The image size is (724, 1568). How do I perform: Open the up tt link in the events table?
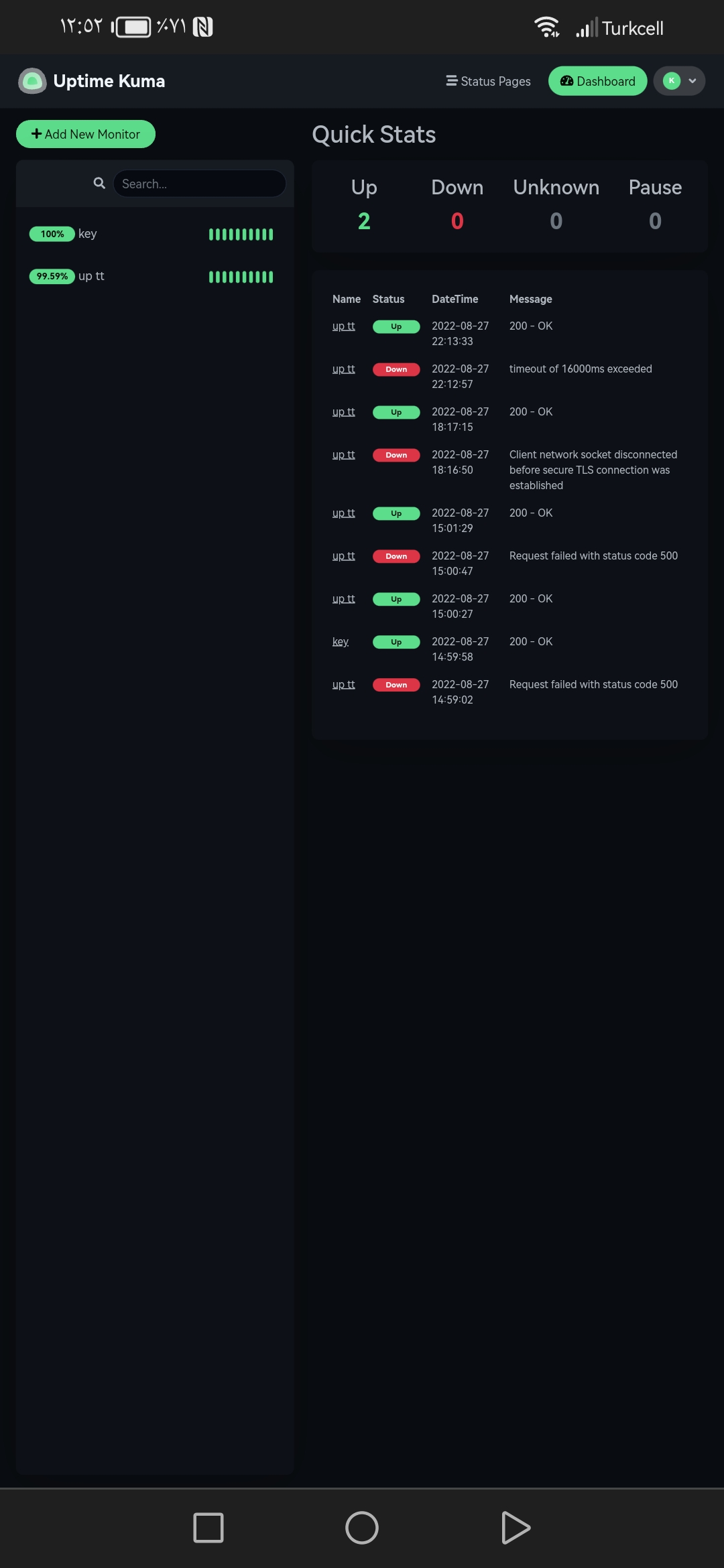click(343, 326)
